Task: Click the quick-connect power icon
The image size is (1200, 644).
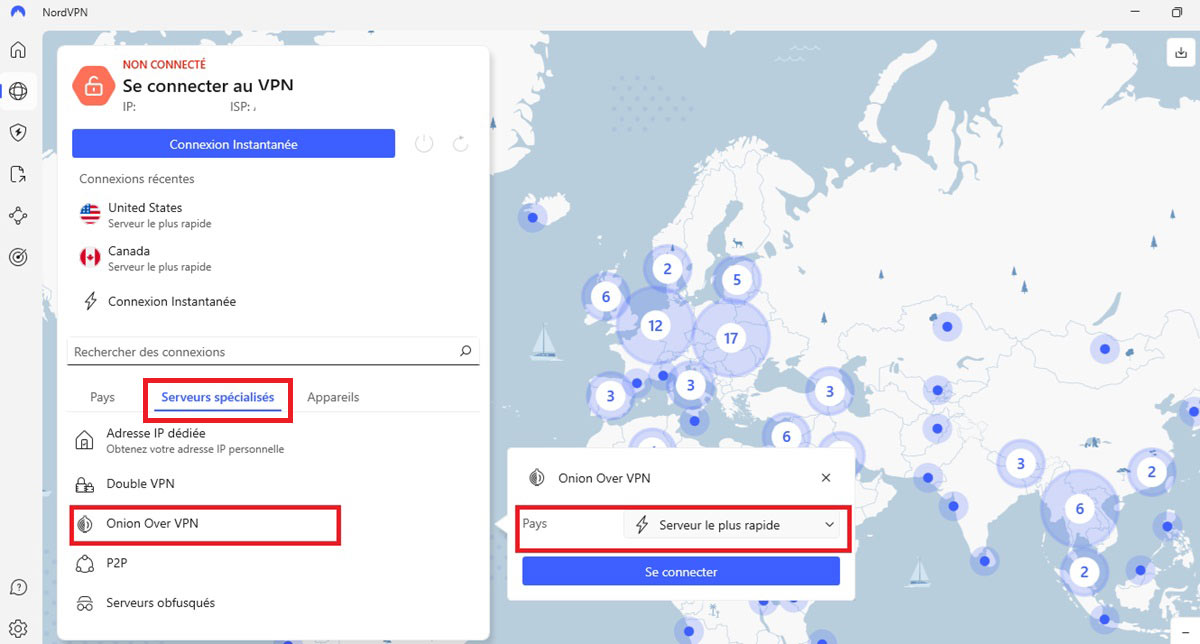Action: pos(423,143)
